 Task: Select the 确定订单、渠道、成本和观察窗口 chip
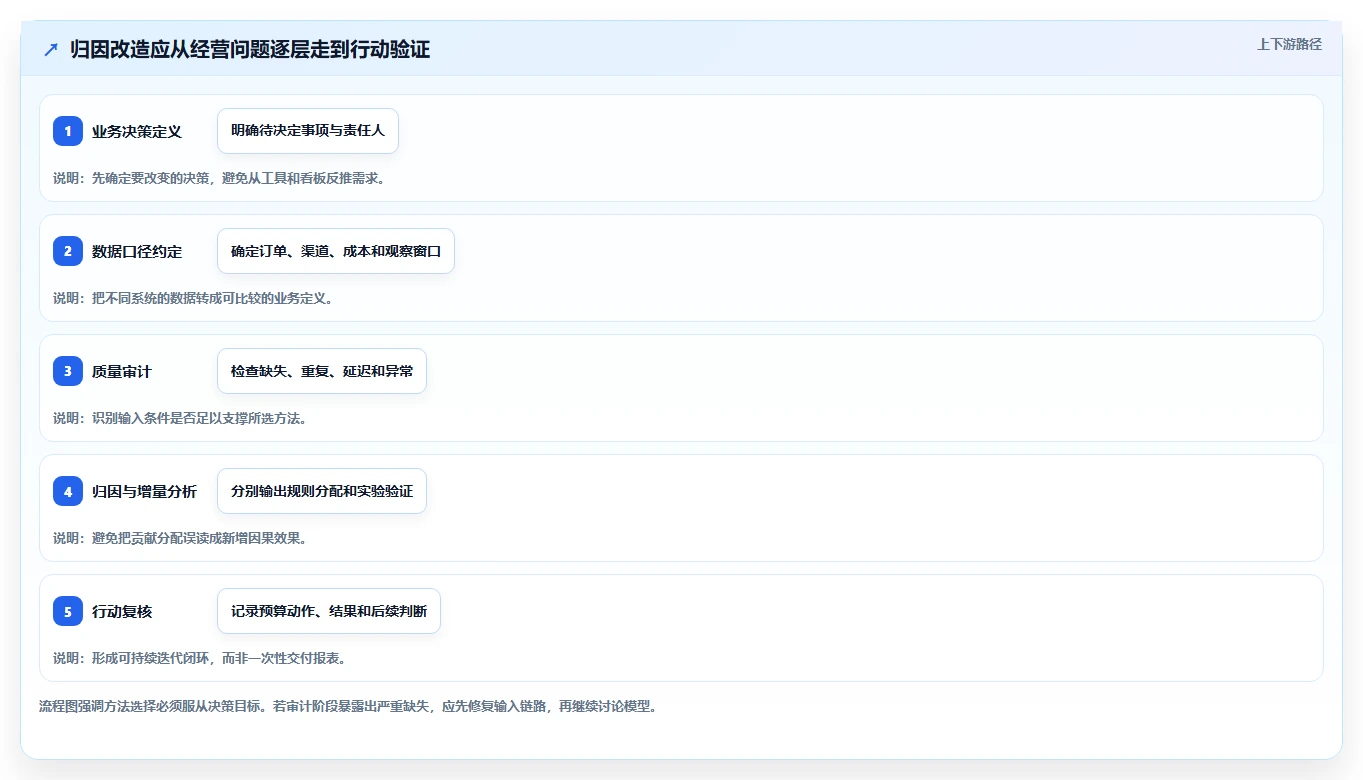[x=336, y=251]
